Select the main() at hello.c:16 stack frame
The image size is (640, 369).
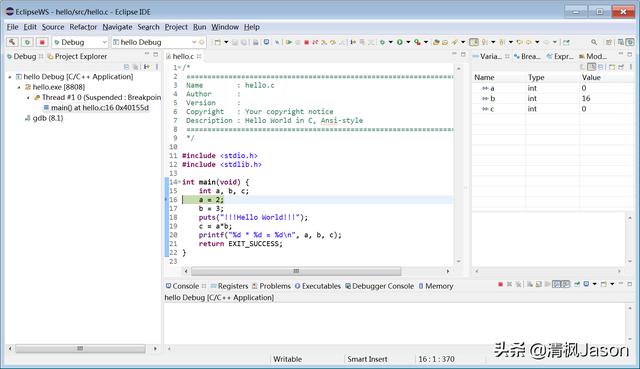(96, 108)
